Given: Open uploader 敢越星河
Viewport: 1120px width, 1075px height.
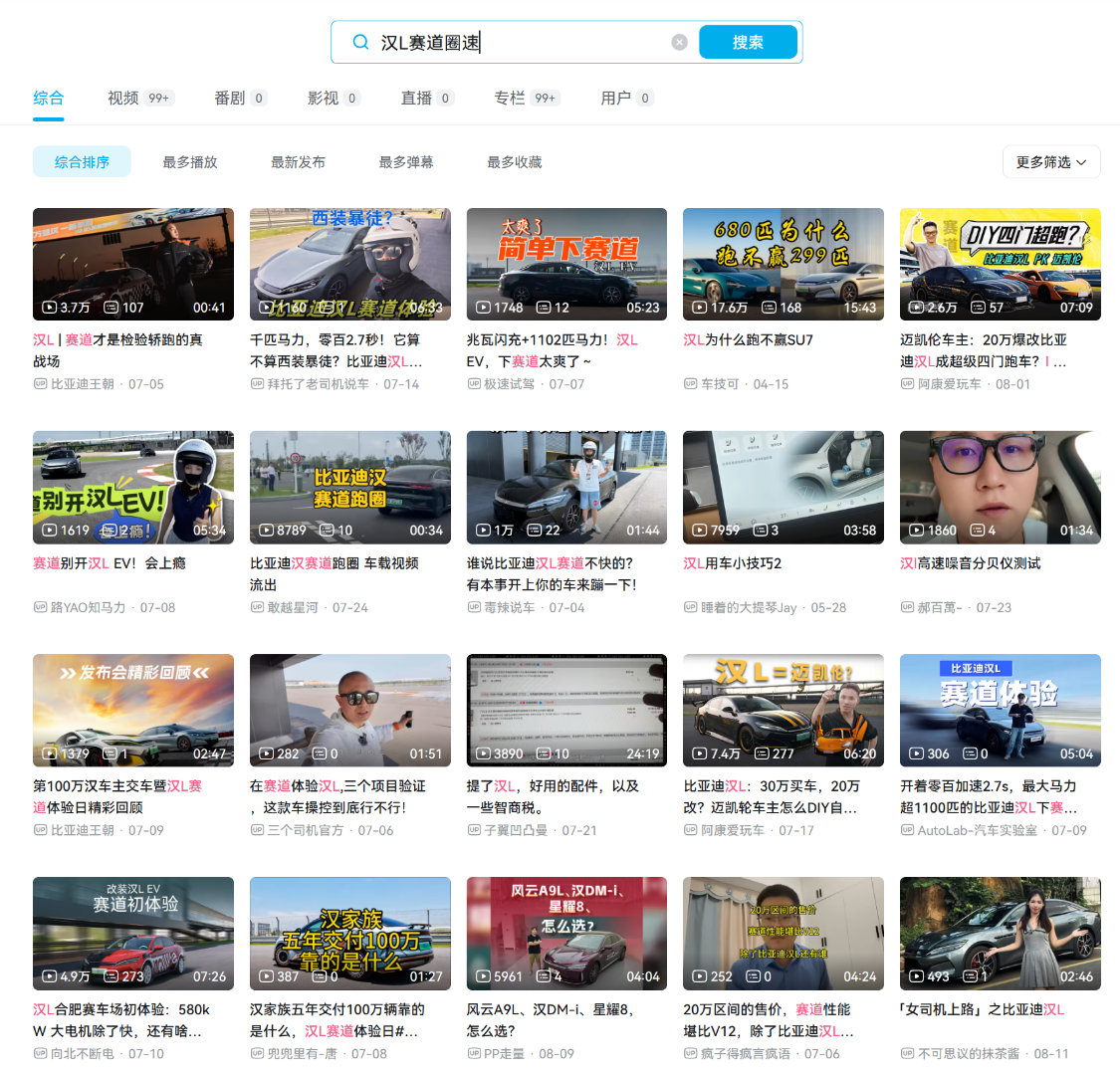Looking at the screenshot, I should point(293,608).
